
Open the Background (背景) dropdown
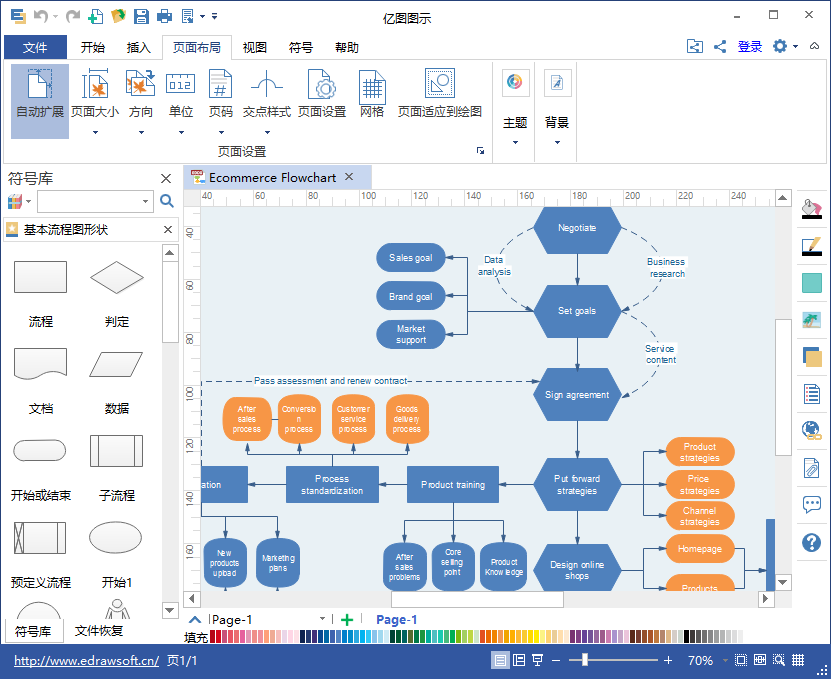557,108
